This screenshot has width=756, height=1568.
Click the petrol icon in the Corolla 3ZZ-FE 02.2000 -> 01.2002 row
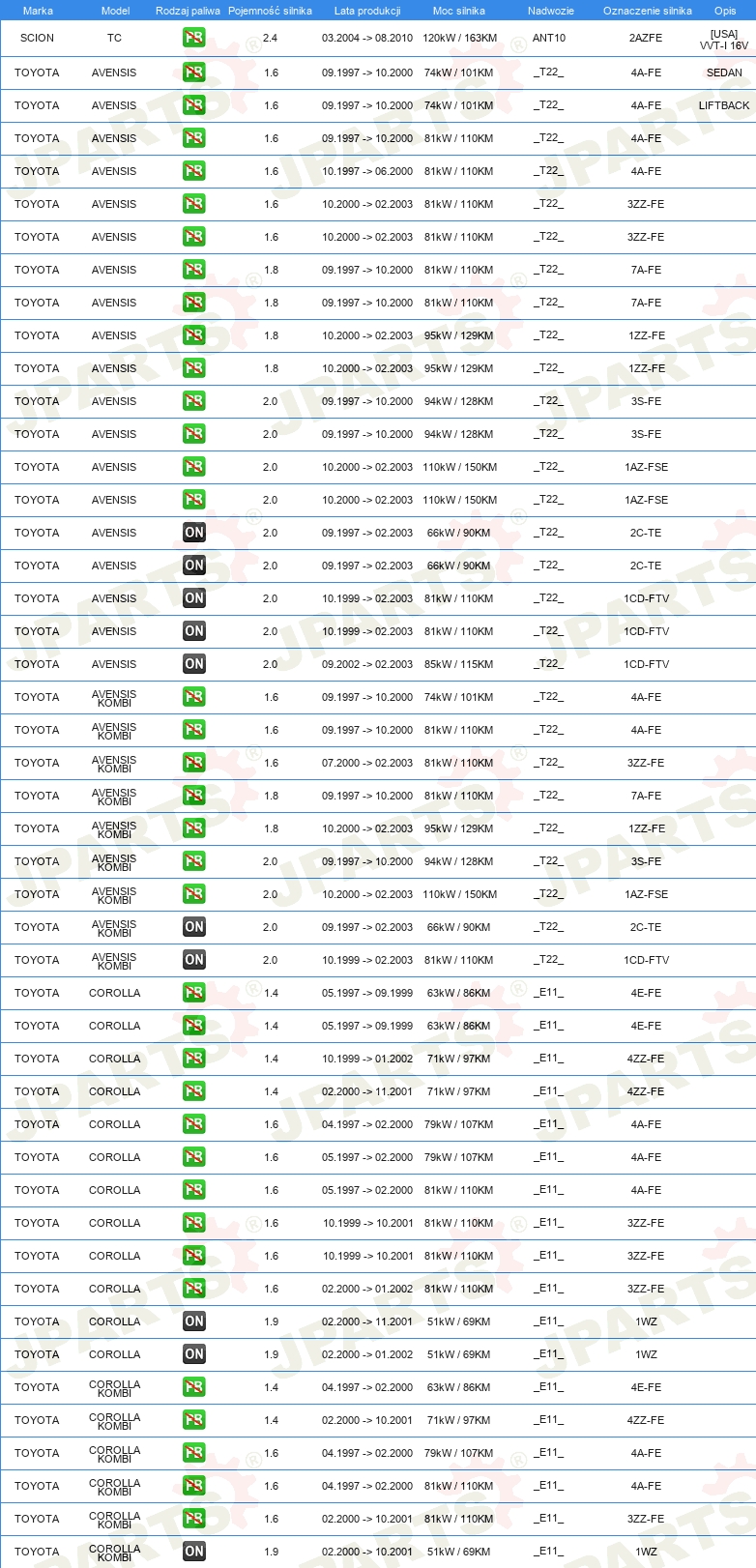193,1289
